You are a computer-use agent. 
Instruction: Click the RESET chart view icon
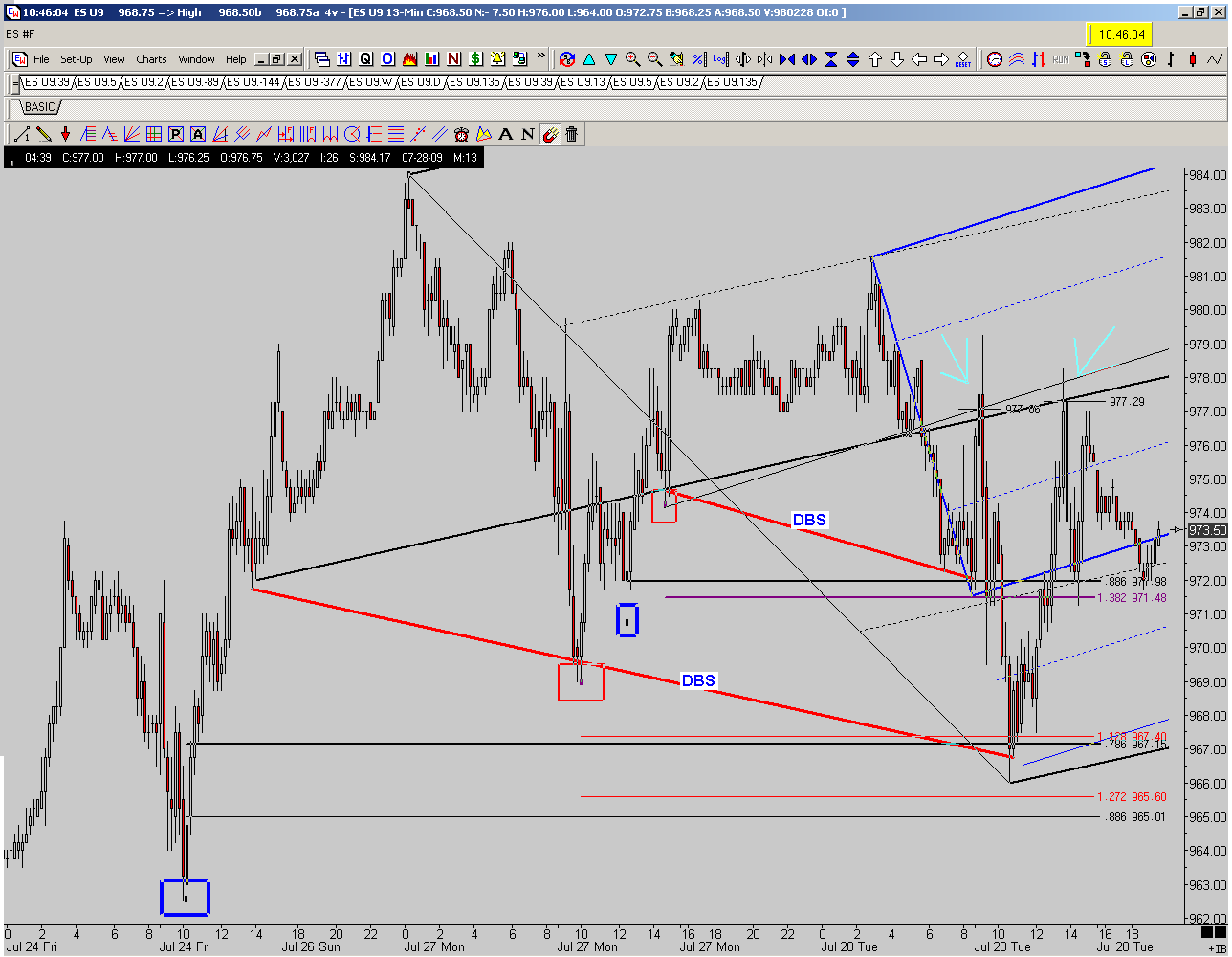[x=963, y=59]
